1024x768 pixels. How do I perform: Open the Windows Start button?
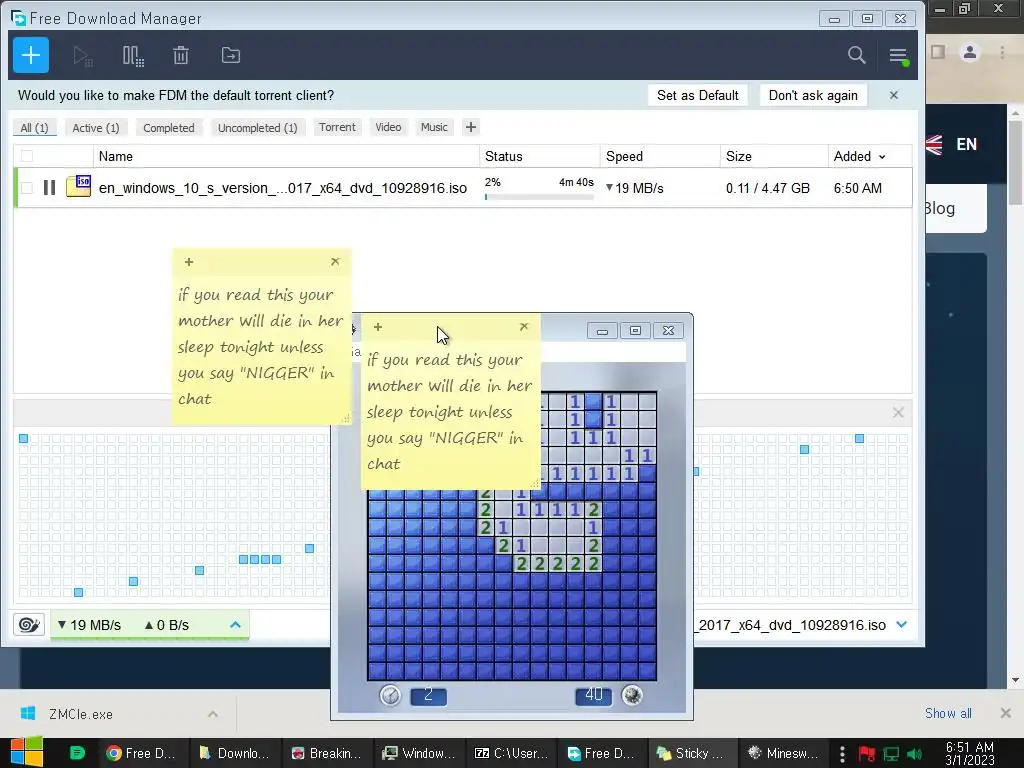click(x=26, y=752)
